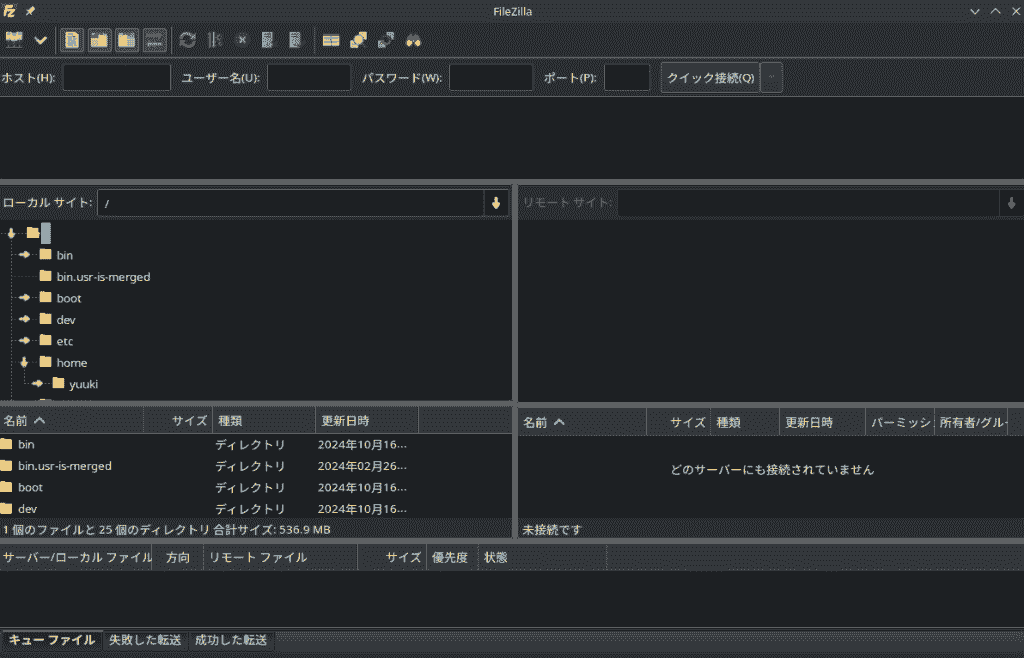The image size is (1024, 658).
Task: Switch to the キュー ファイル tab
Action: click(x=52, y=640)
